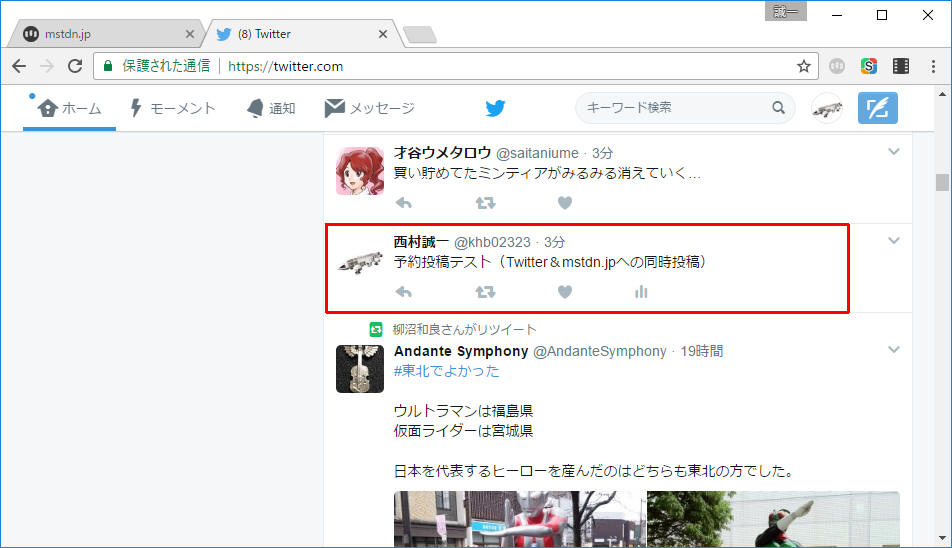Image resolution: width=952 pixels, height=548 pixels.
Task: Go to モーメント in navigation
Action: (x=172, y=108)
